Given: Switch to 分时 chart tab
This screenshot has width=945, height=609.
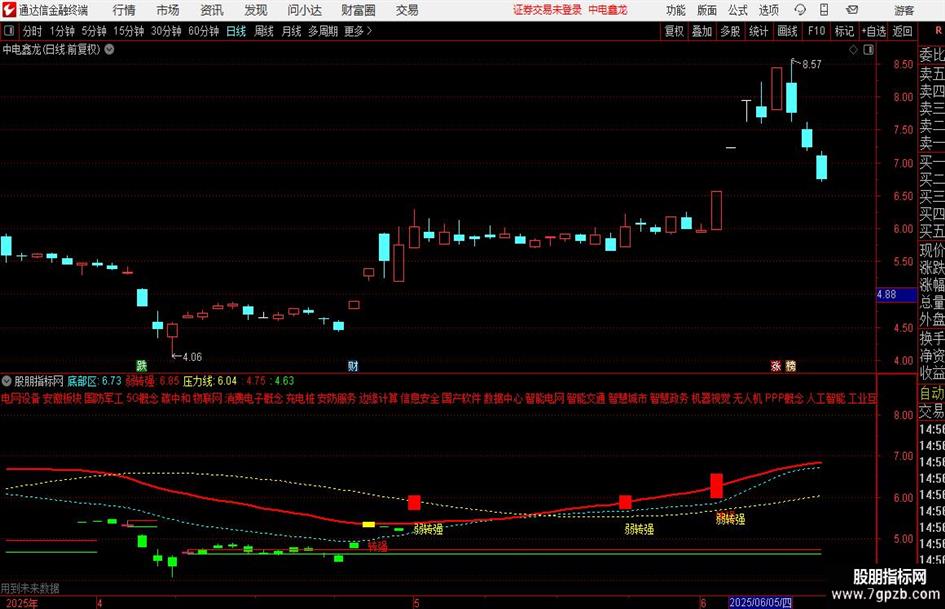Looking at the screenshot, I should coord(32,31).
